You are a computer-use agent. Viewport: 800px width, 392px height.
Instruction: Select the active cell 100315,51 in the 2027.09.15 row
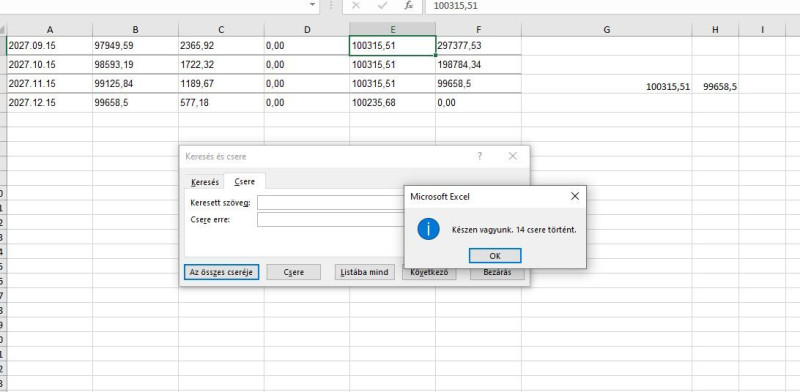point(392,45)
